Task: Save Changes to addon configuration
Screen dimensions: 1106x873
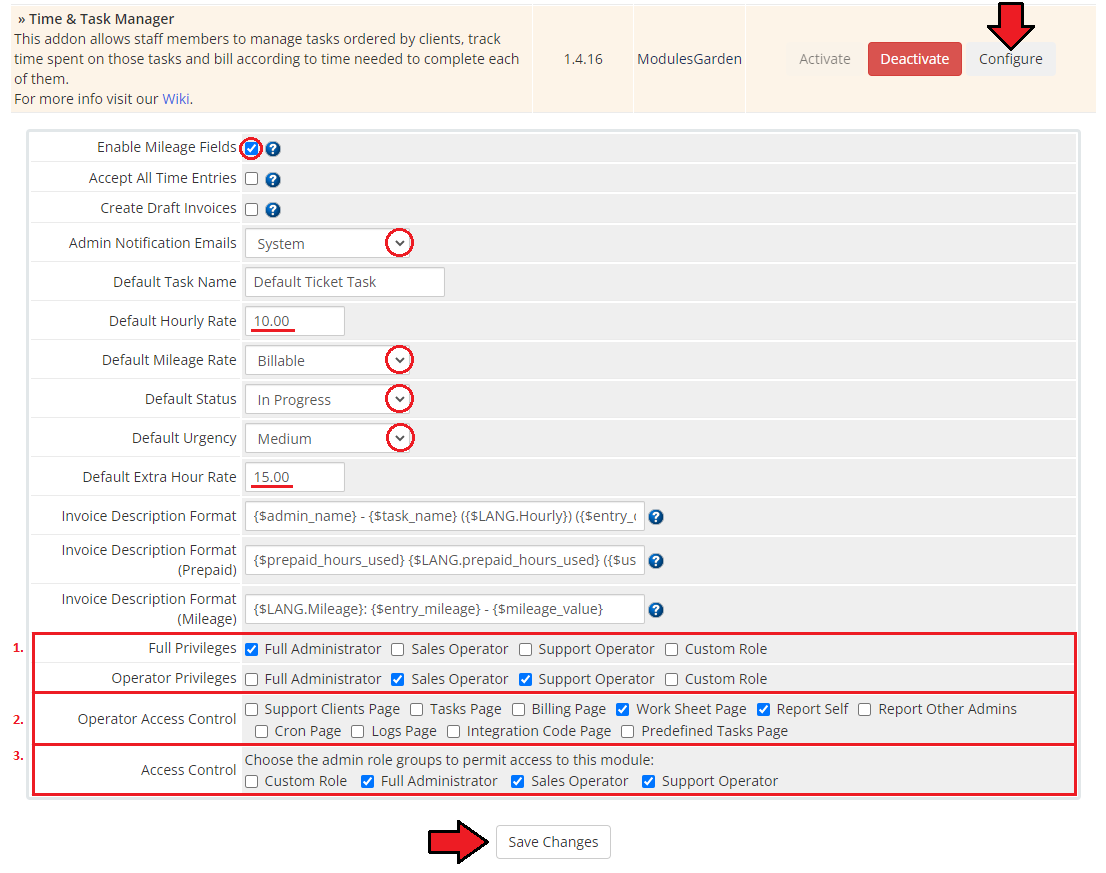Action: pos(553,842)
